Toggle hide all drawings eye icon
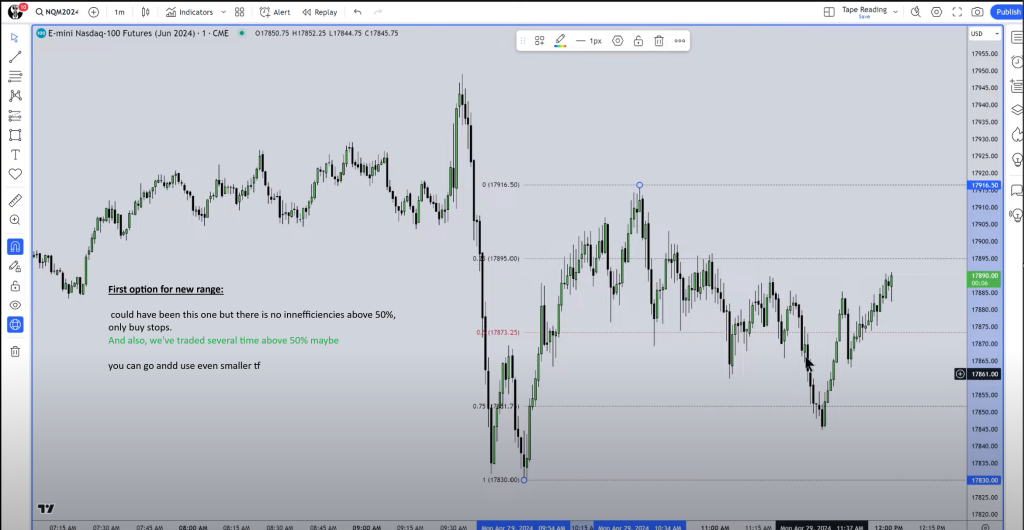Screen dimensions: 1024x530 [x=15, y=305]
